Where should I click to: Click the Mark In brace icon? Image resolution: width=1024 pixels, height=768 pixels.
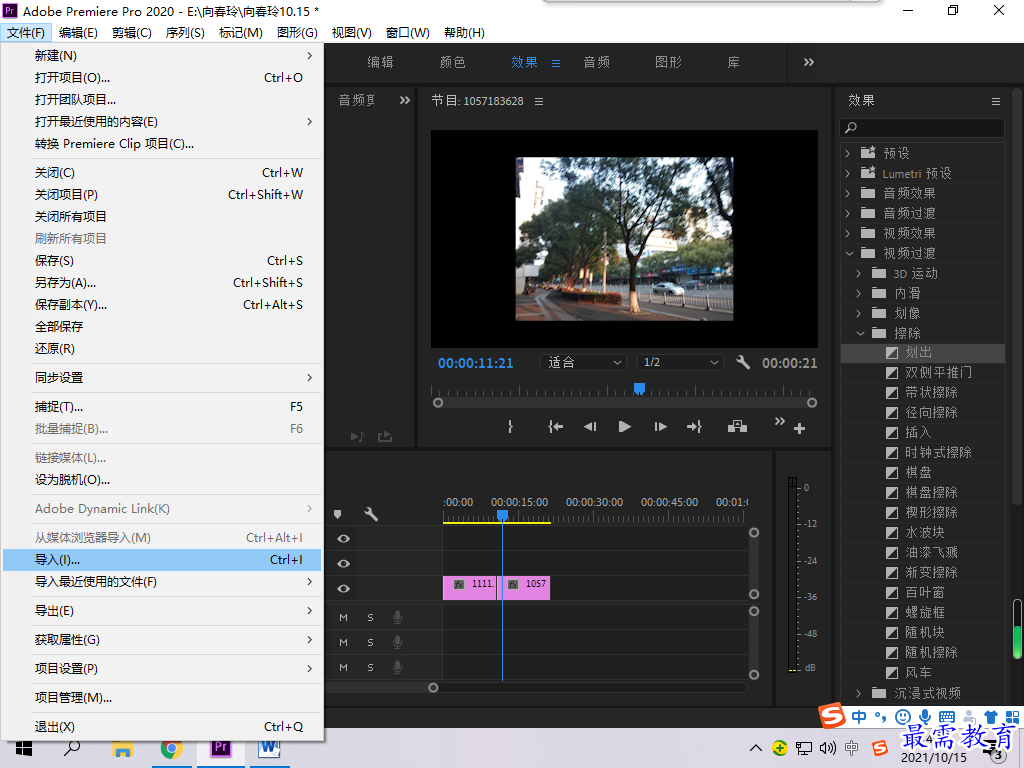coord(510,426)
